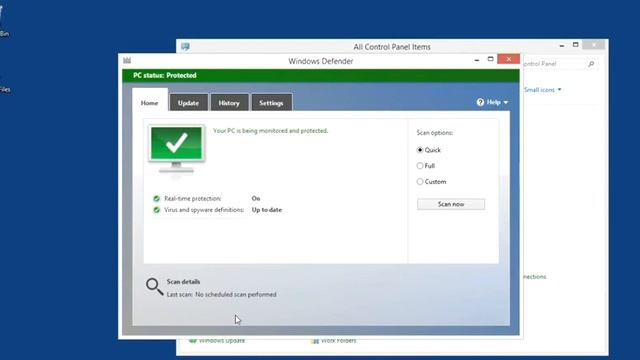This screenshot has height=360, width=640.
Task: Click 'Your PC is being monitored and protected' text
Action: tap(271, 131)
